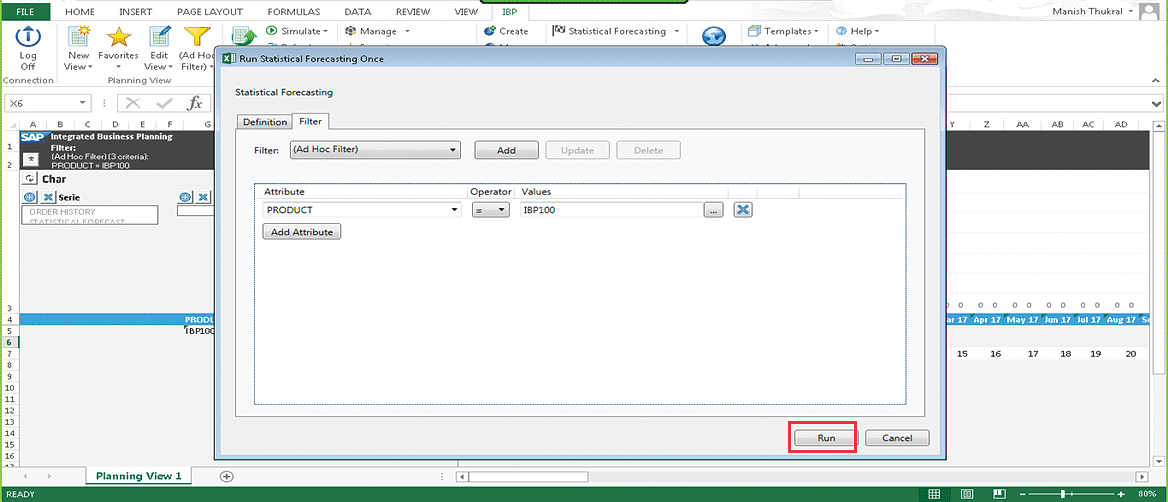Click Run to start statistical forecasting
This screenshot has width=1168, height=502.
click(x=826, y=438)
